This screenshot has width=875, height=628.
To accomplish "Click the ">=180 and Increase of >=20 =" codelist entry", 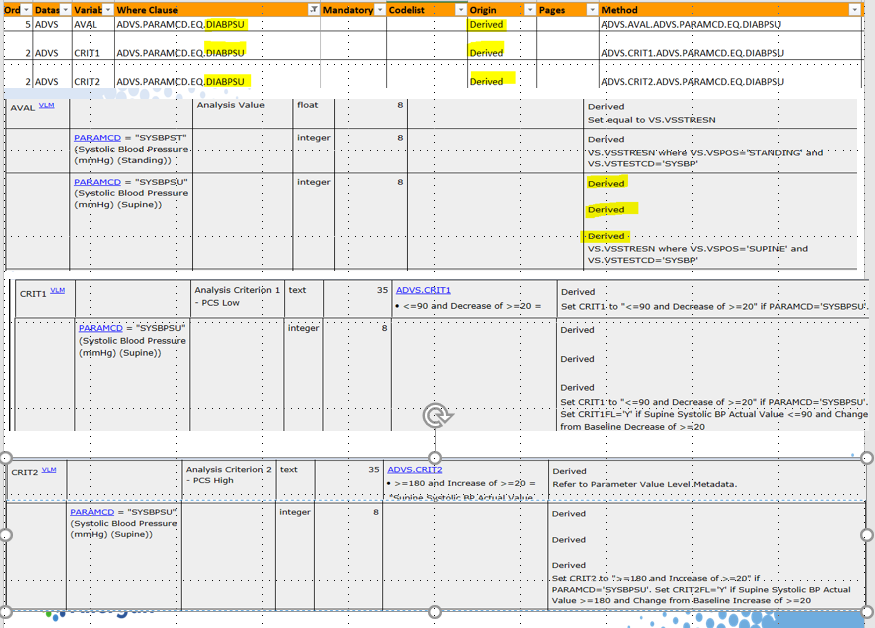I will [x=464, y=483].
